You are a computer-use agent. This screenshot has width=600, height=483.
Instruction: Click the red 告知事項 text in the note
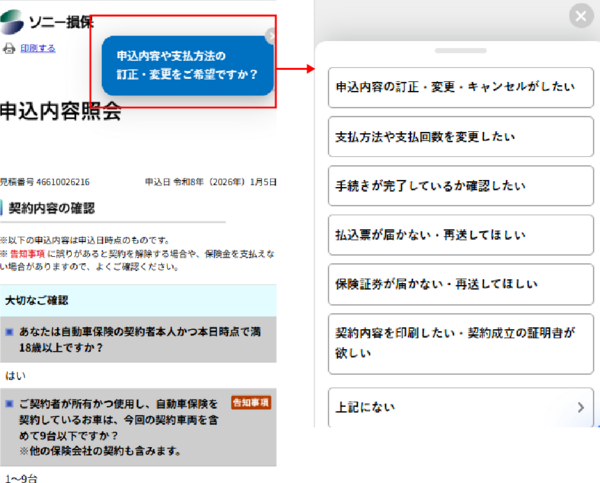point(27,254)
